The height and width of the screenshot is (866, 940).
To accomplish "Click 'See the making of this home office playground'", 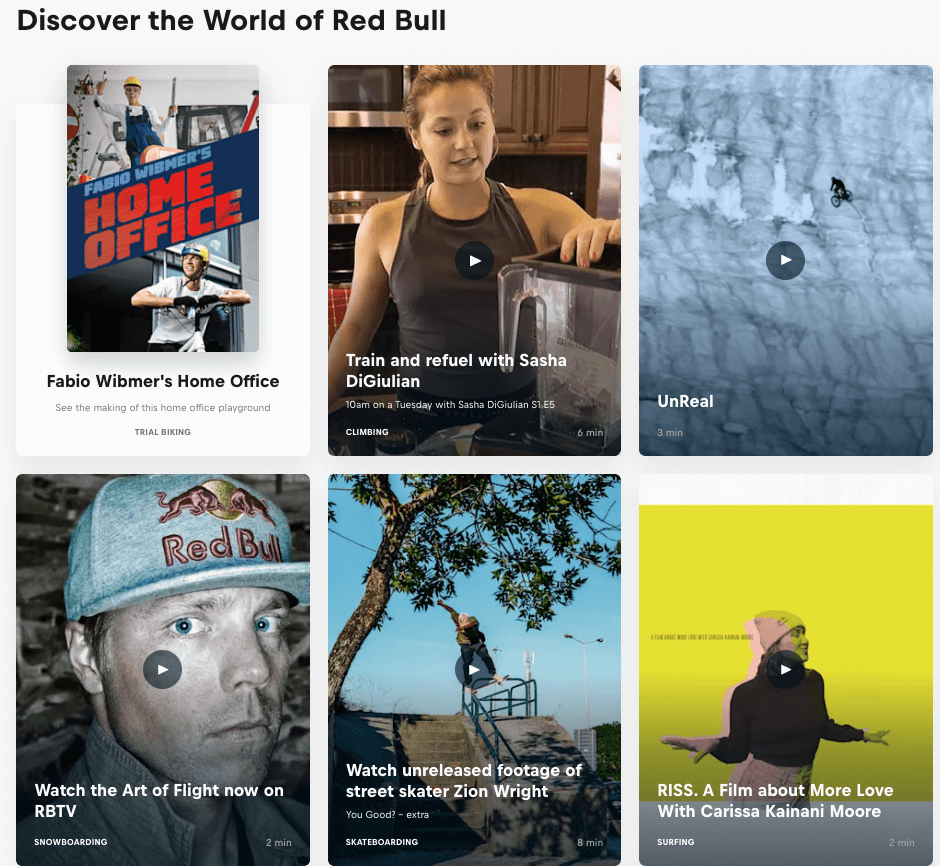I will [x=163, y=408].
